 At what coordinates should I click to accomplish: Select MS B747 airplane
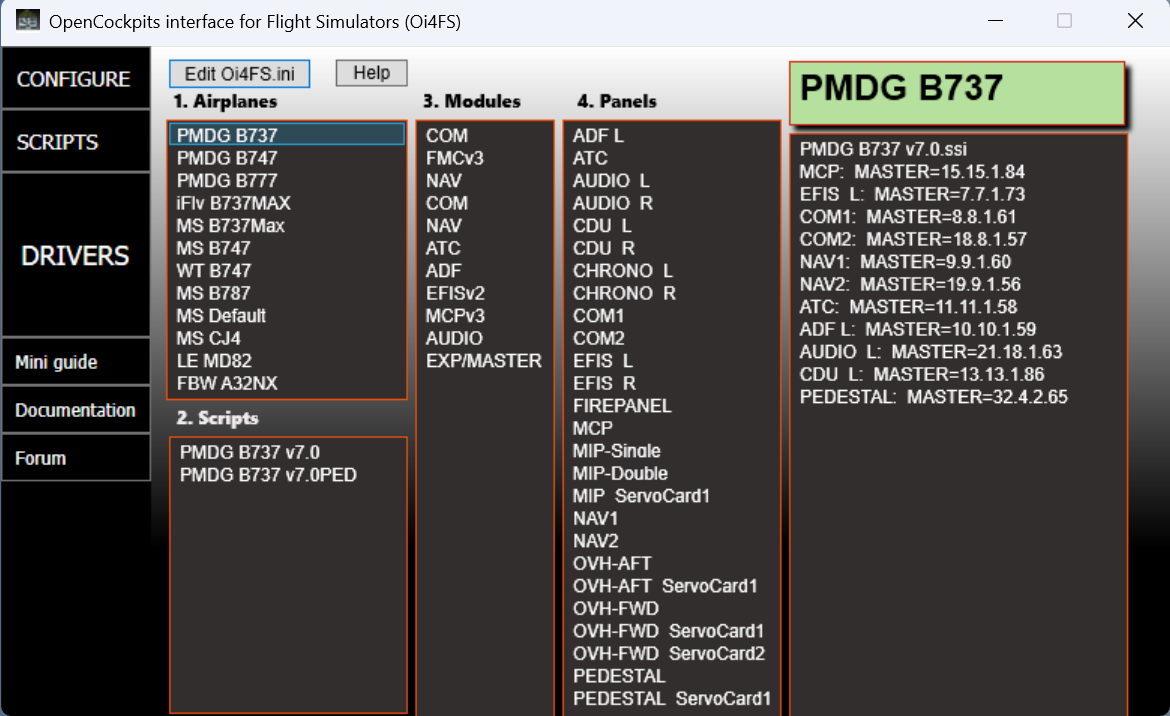[213, 248]
